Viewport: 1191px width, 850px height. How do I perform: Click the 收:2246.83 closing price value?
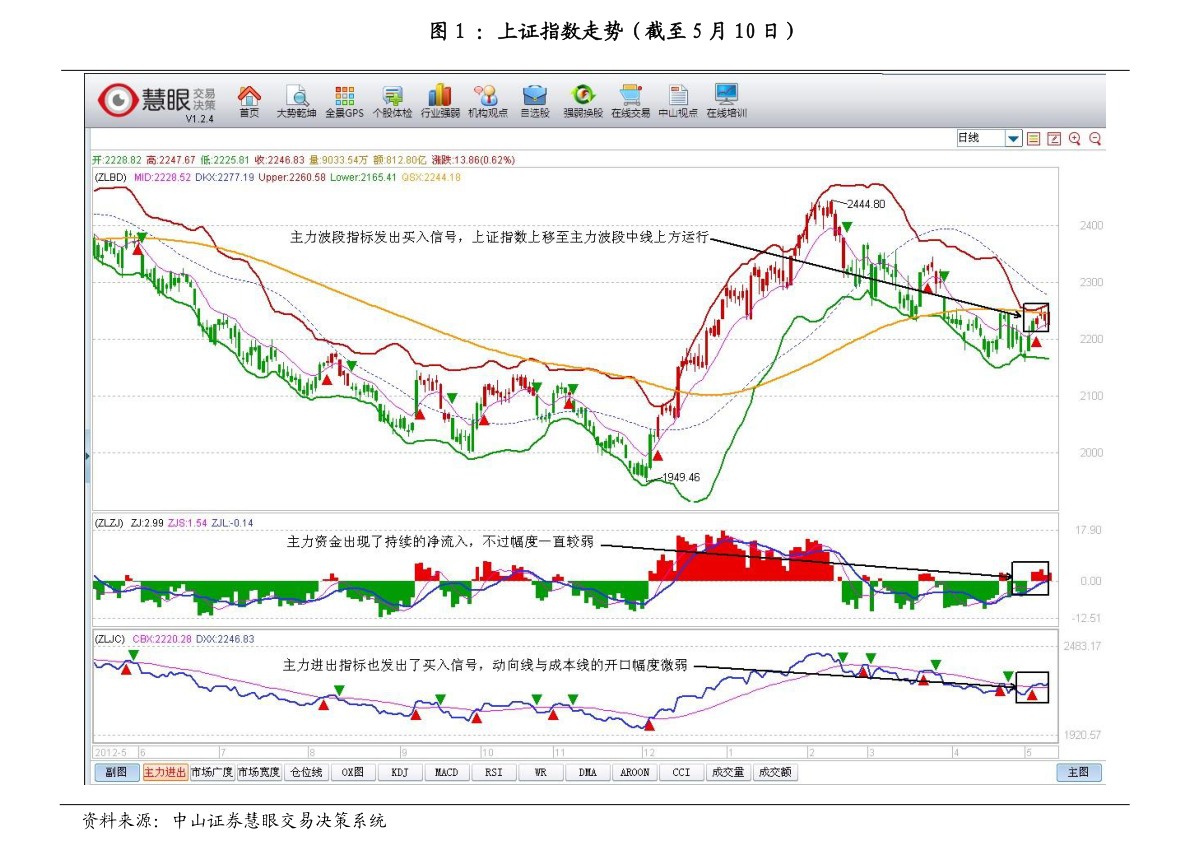[x=280, y=160]
